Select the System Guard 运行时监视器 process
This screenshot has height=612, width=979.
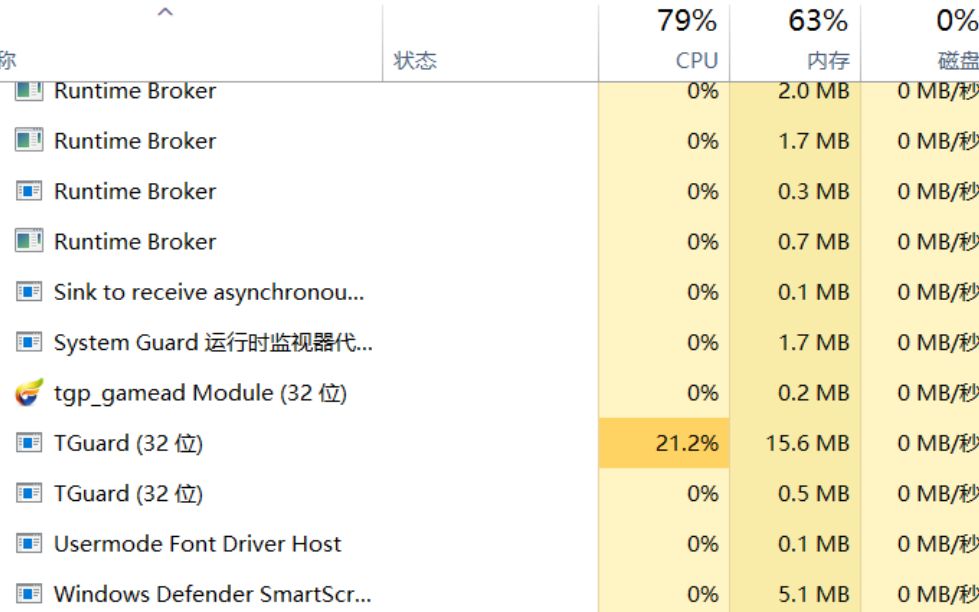click(x=213, y=343)
